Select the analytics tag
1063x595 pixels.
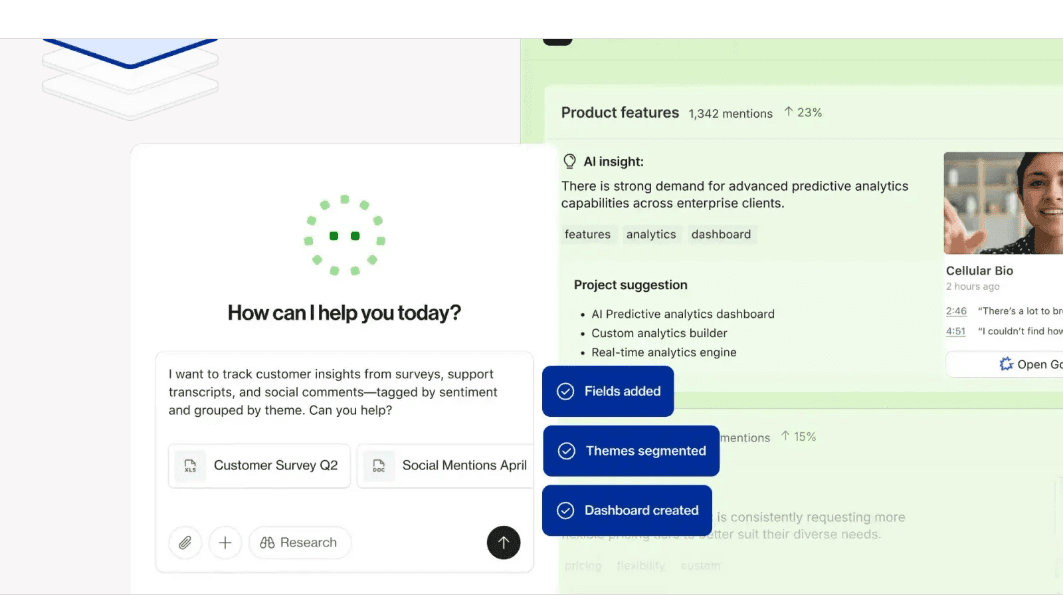pos(651,234)
